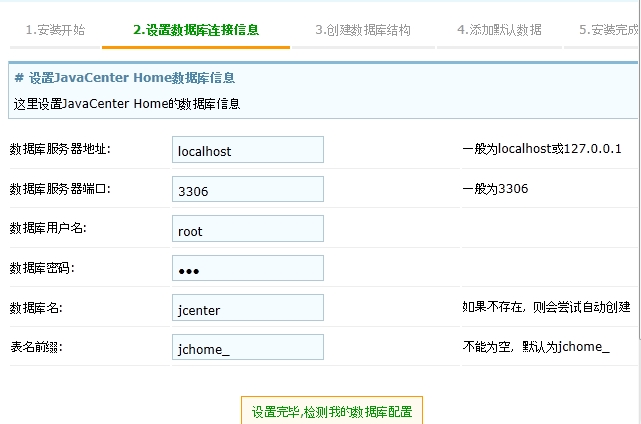This screenshot has height=424, width=641.
Task: Select step 5 安装完成 tab
Action: click(x=608, y=30)
